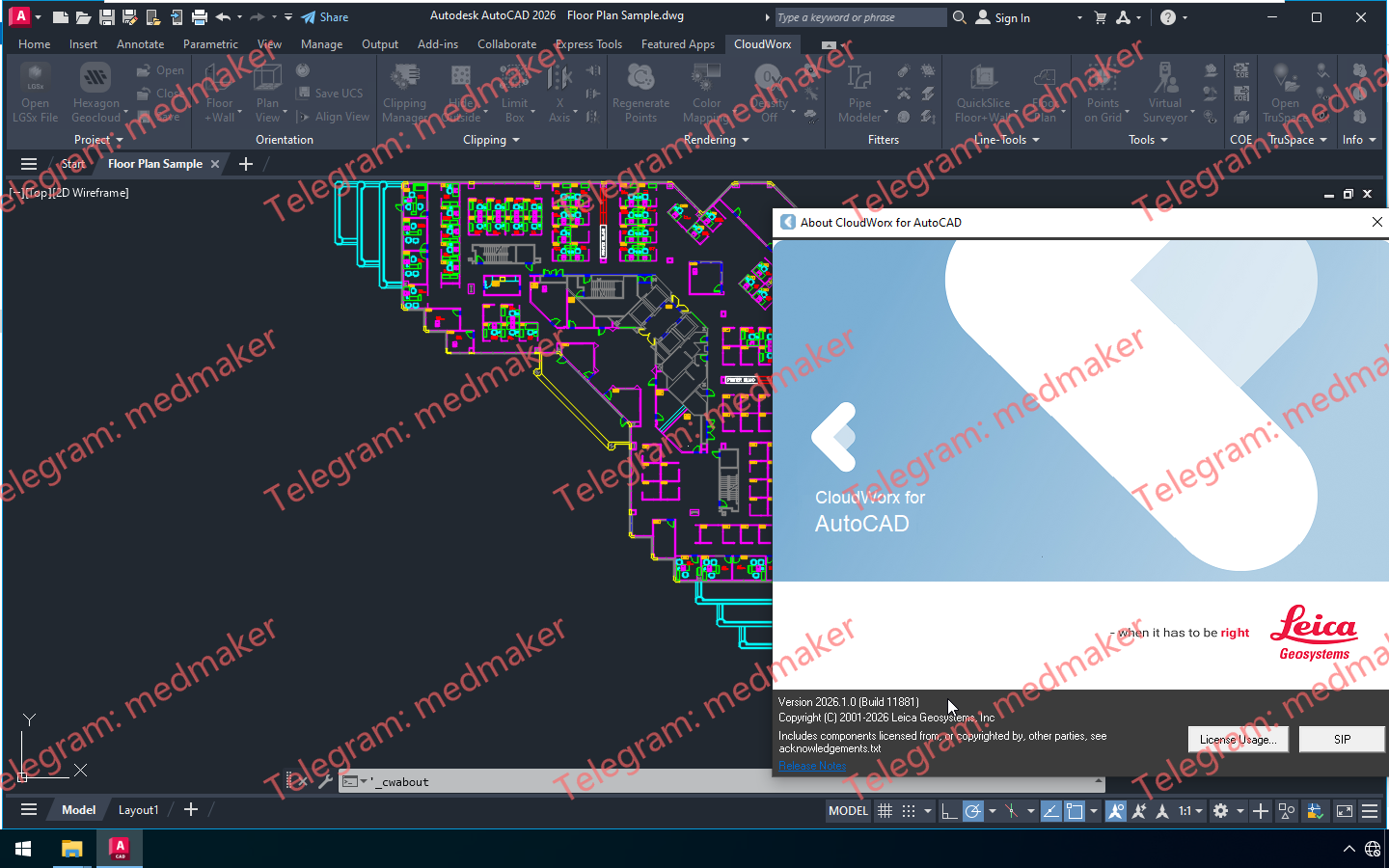Viewport: 1389px width, 868px height.
Task: Switch to the Layout1 tab
Action: click(x=138, y=810)
